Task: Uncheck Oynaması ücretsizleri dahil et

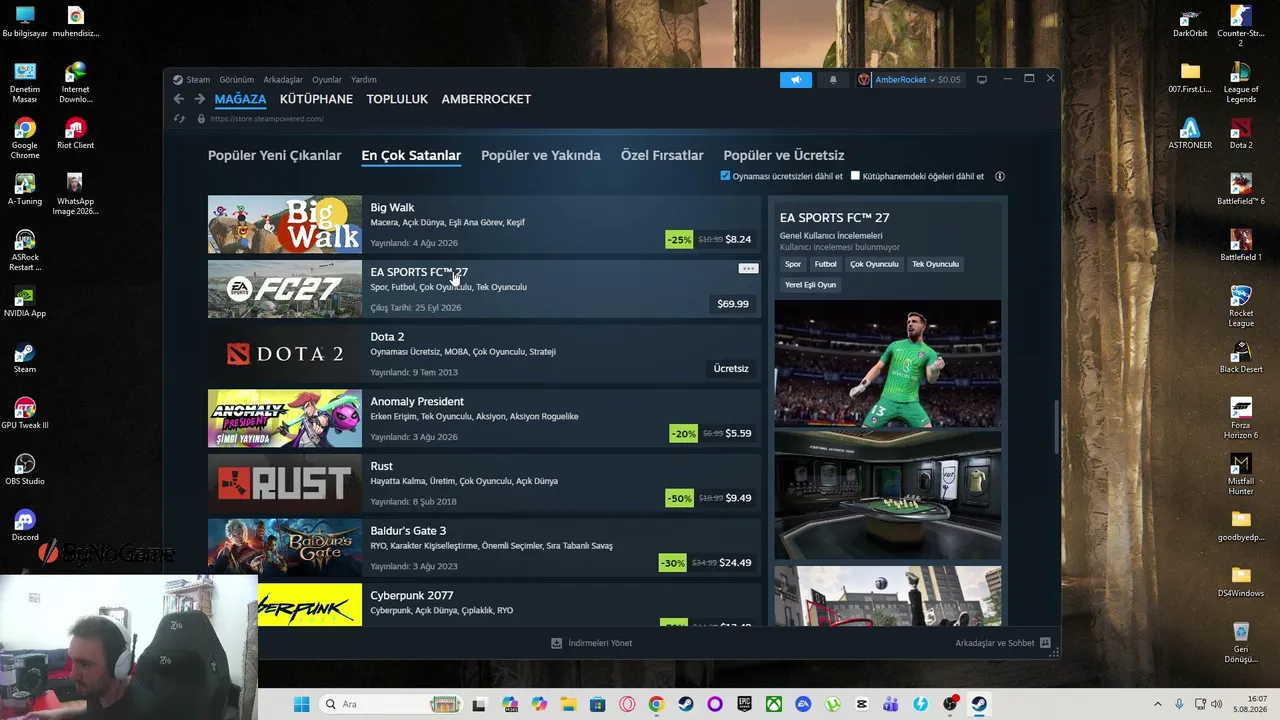Action: (x=725, y=176)
